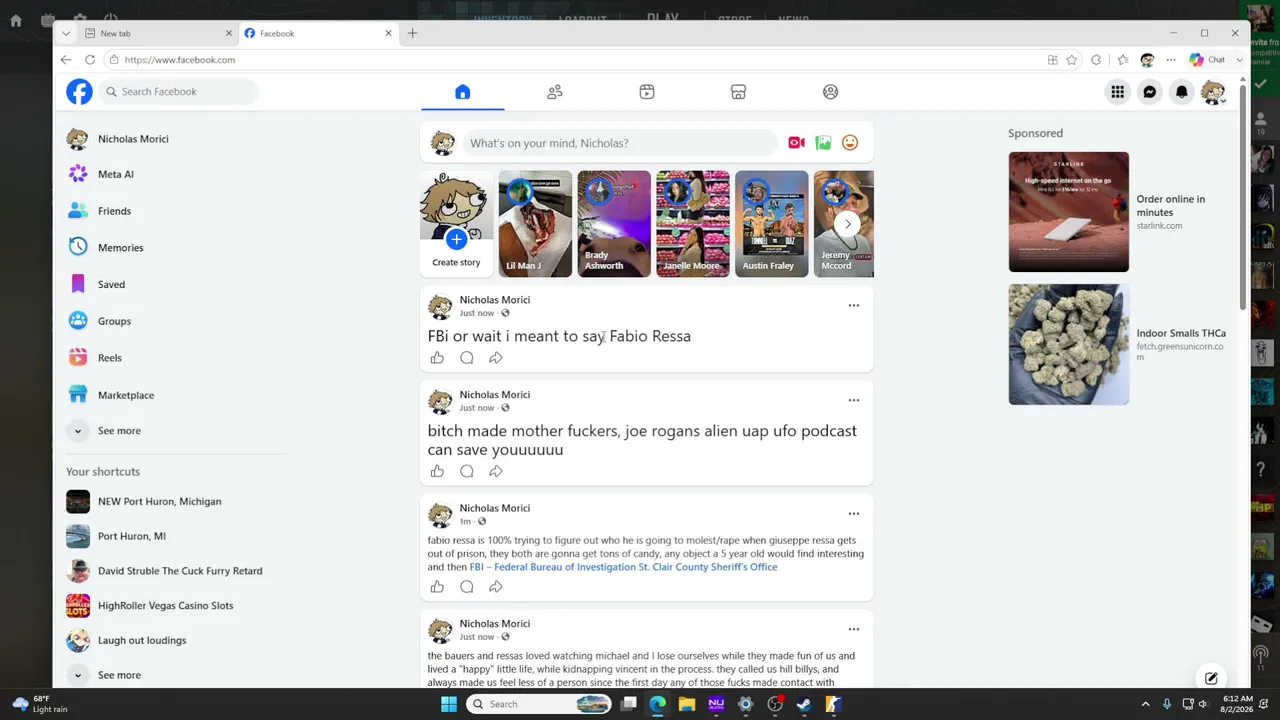The height and width of the screenshot is (720, 1280).
Task: Comment on the 'FBi or wait' post
Action: [467, 358]
